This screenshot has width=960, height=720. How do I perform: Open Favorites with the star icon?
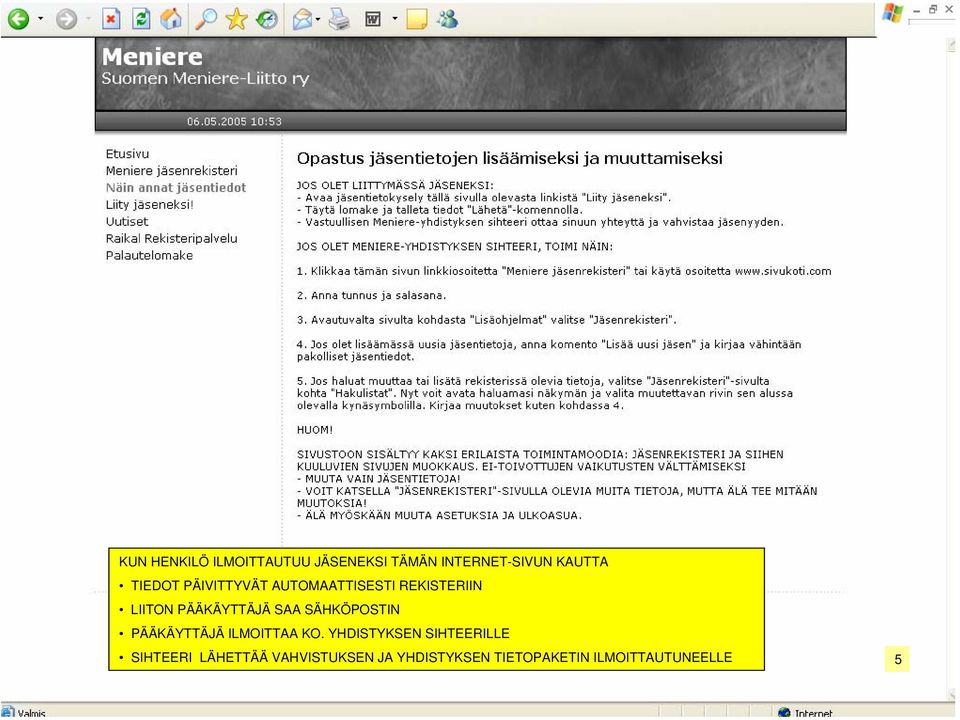tap(236, 19)
